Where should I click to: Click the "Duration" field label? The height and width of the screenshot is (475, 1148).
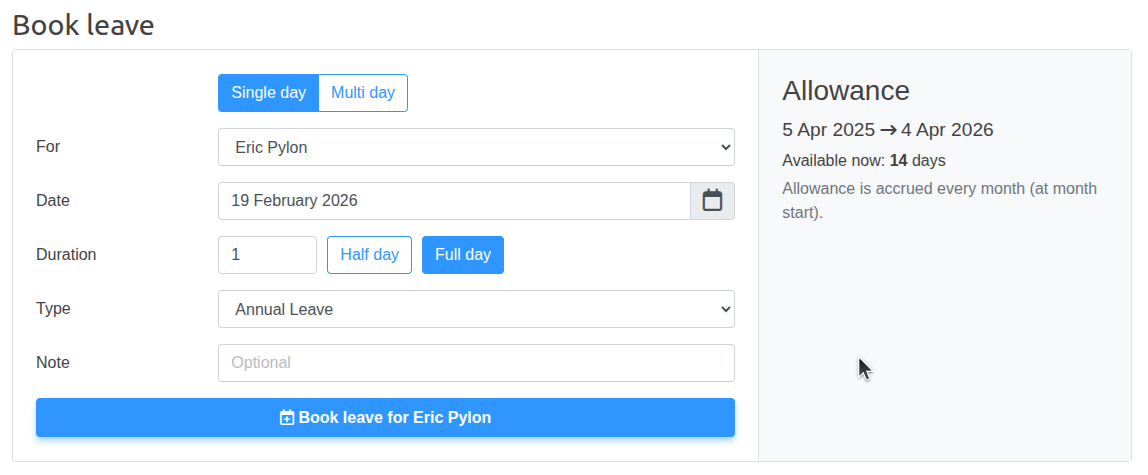66,255
